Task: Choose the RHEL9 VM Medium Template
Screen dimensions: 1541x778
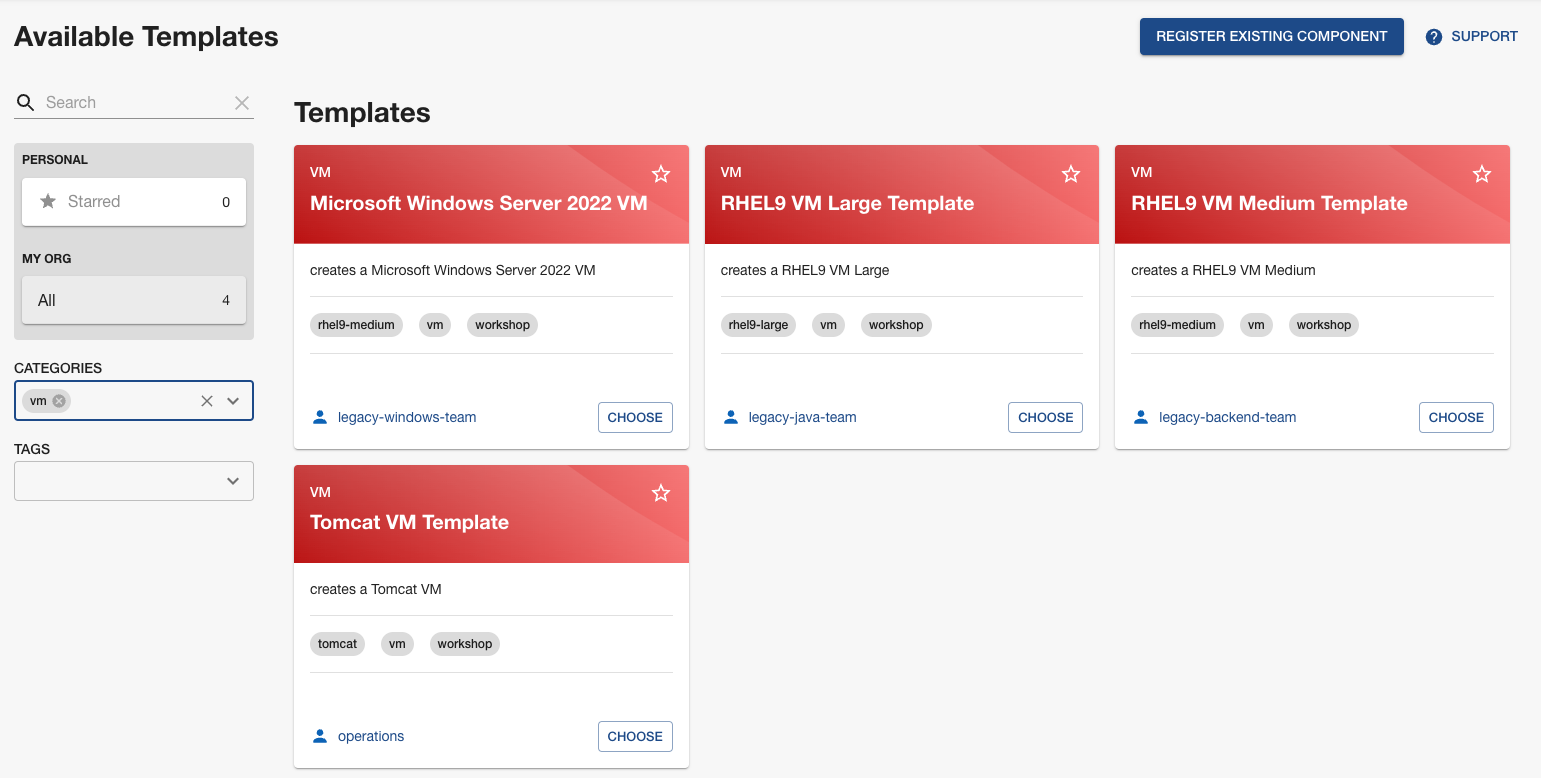Action: click(1456, 417)
